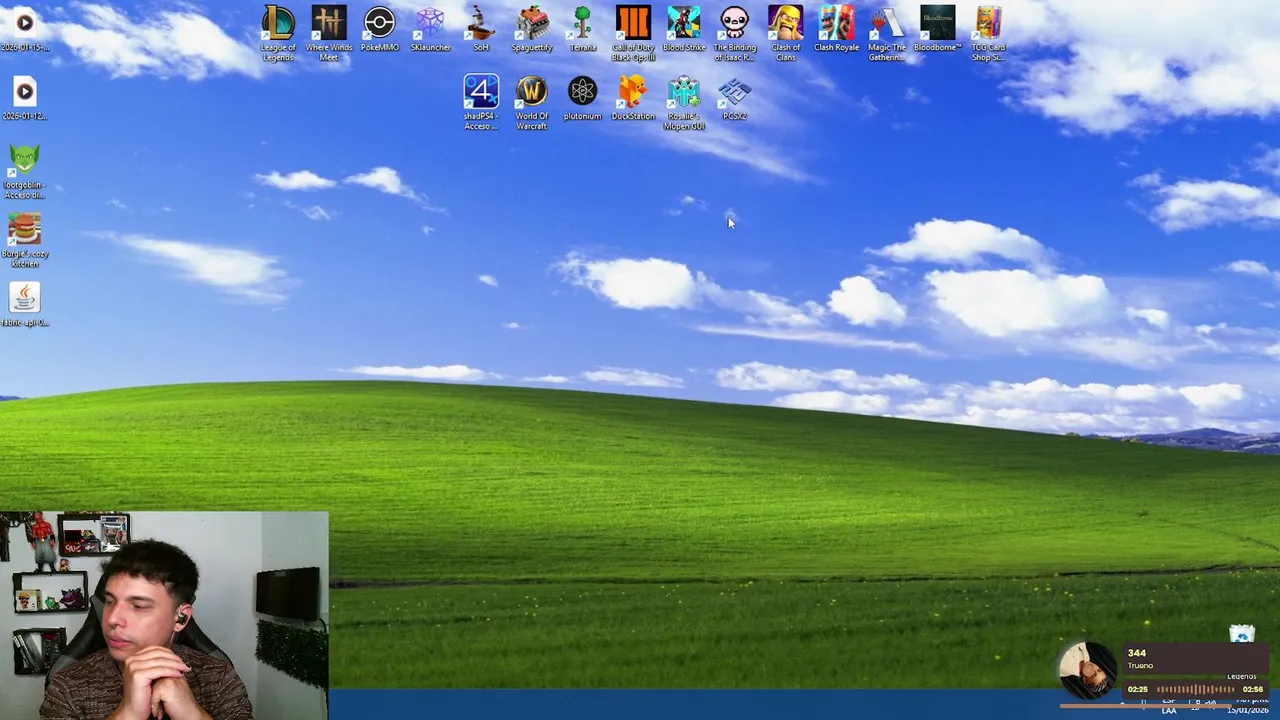Viewport: 1280px width, 720px height.
Task: Launch Call of Duty Black Ops III
Action: 633,33
